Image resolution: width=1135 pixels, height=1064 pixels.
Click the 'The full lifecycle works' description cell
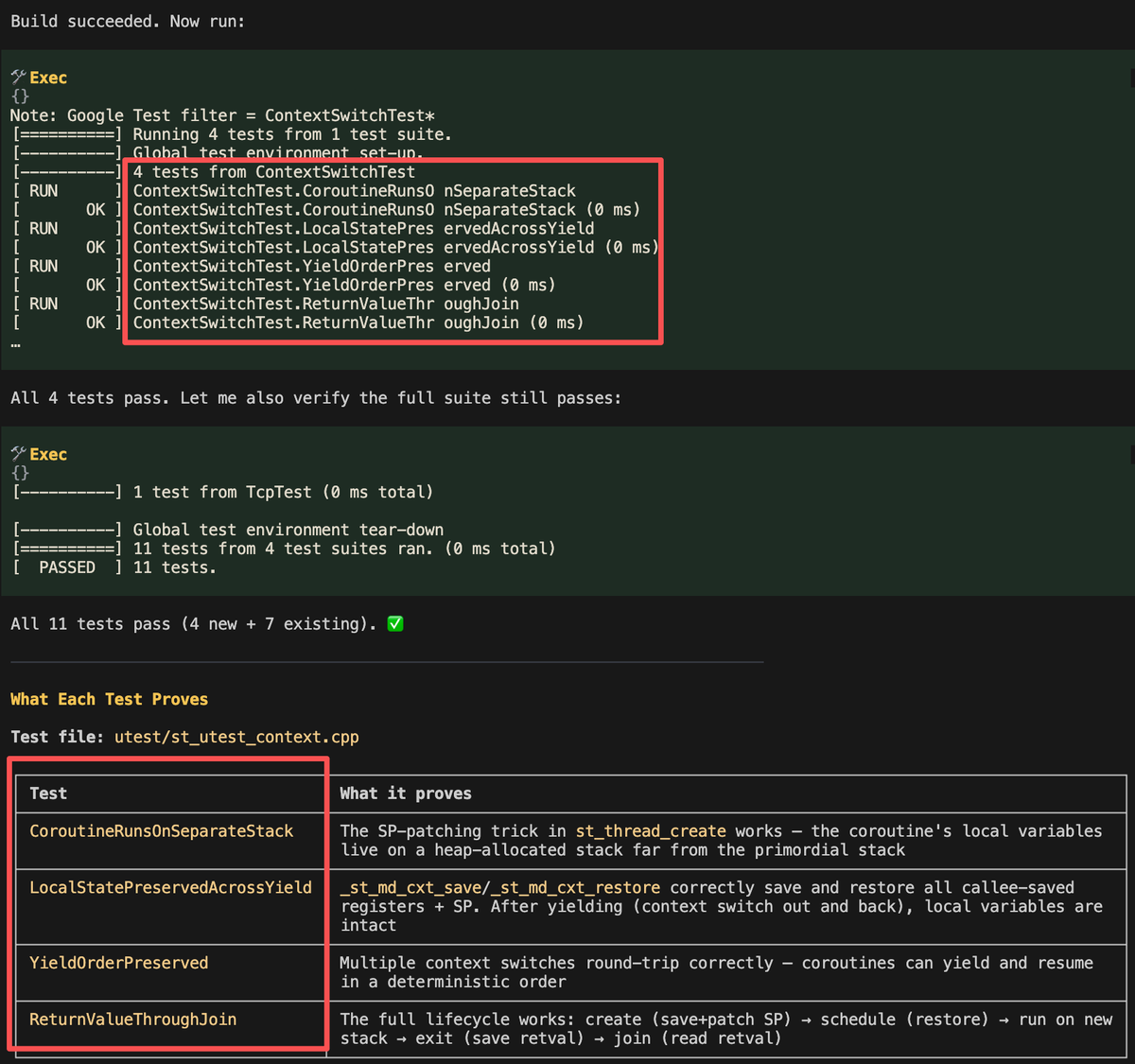[x=725, y=1029]
